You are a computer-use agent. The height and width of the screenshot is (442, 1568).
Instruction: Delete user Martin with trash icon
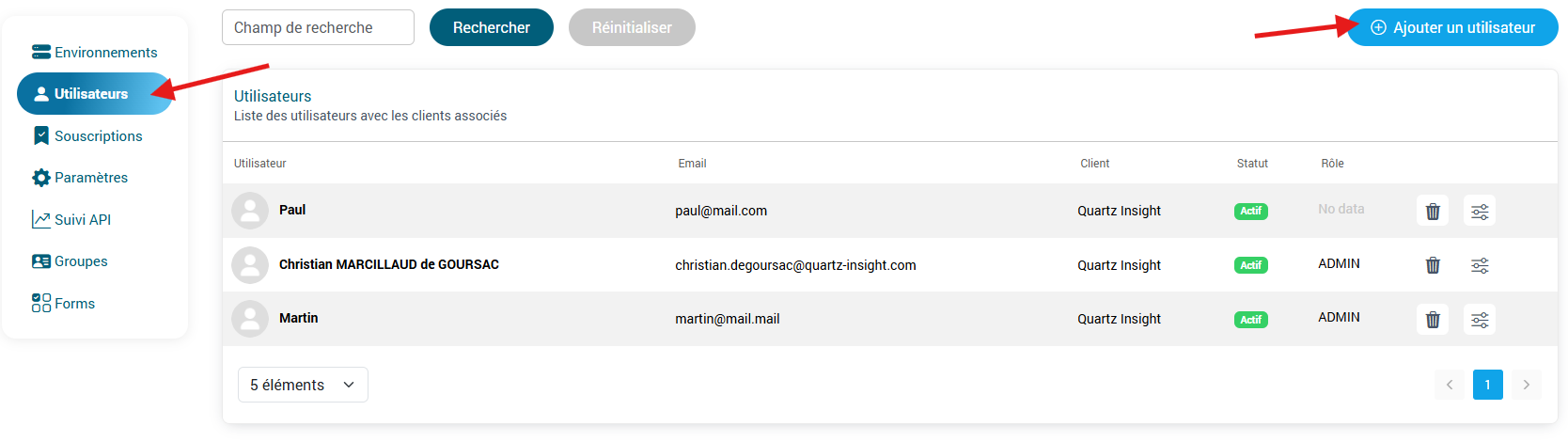click(1433, 320)
